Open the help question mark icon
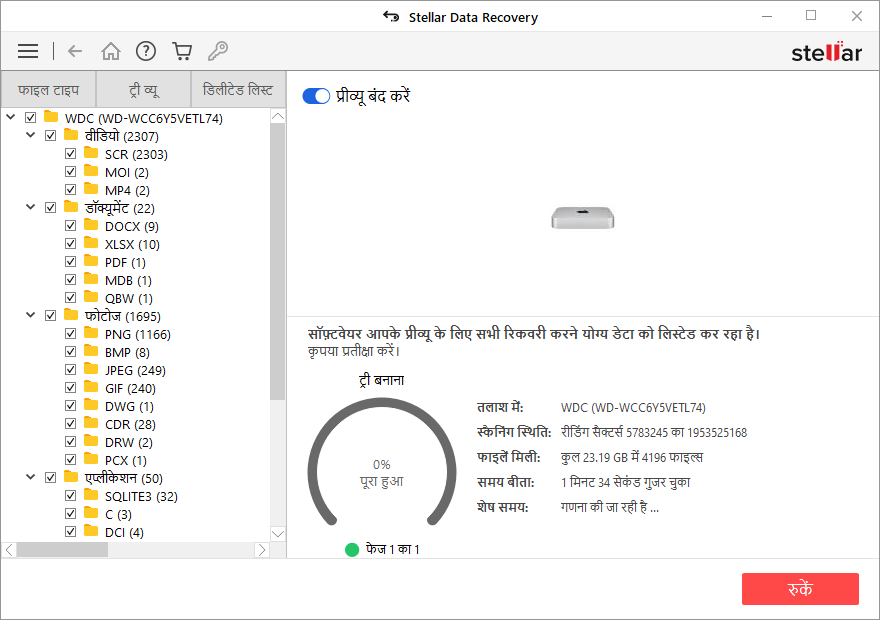 tap(146, 51)
